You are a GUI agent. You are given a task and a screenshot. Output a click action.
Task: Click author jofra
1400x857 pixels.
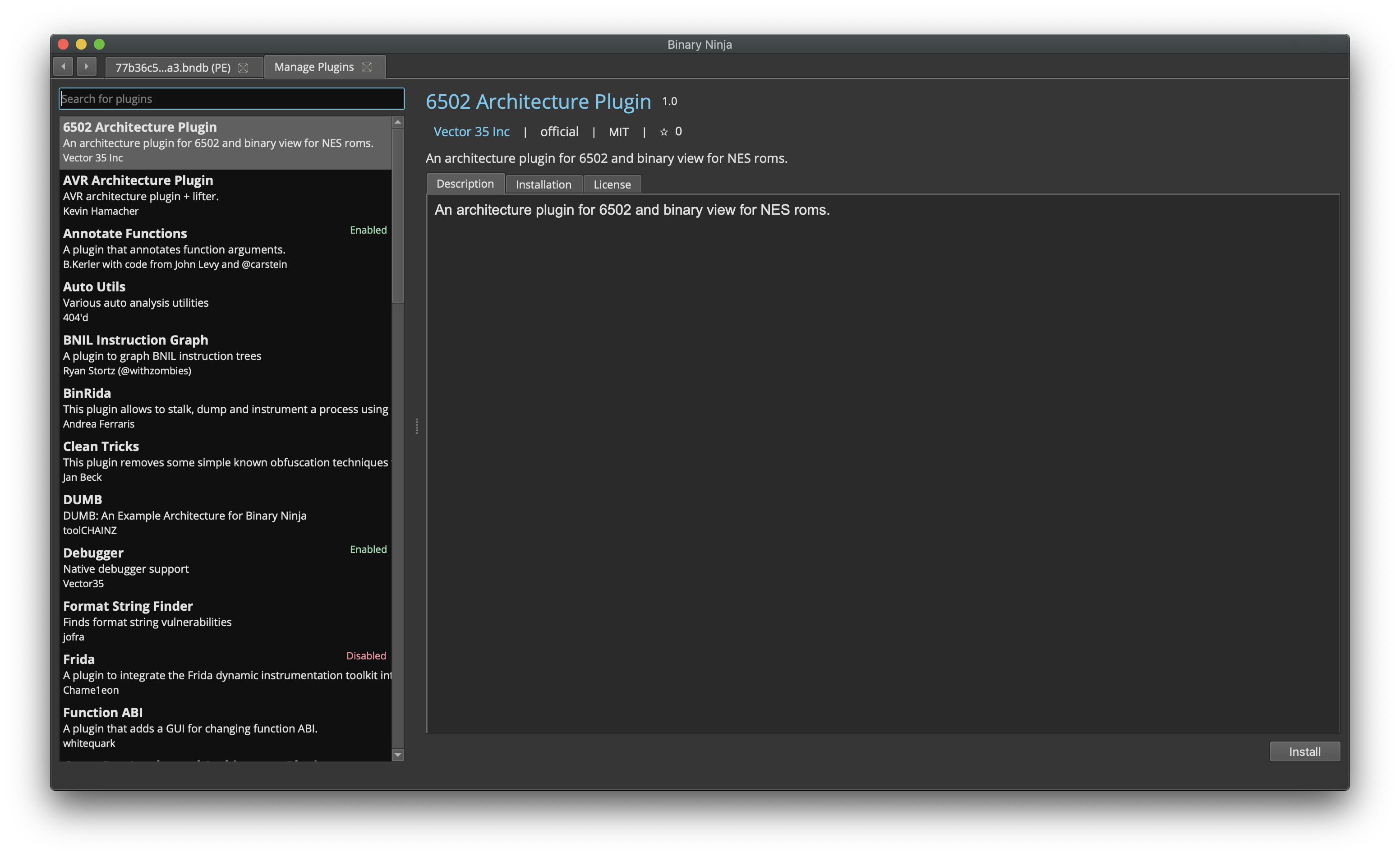pyautogui.click(x=74, y=637)
